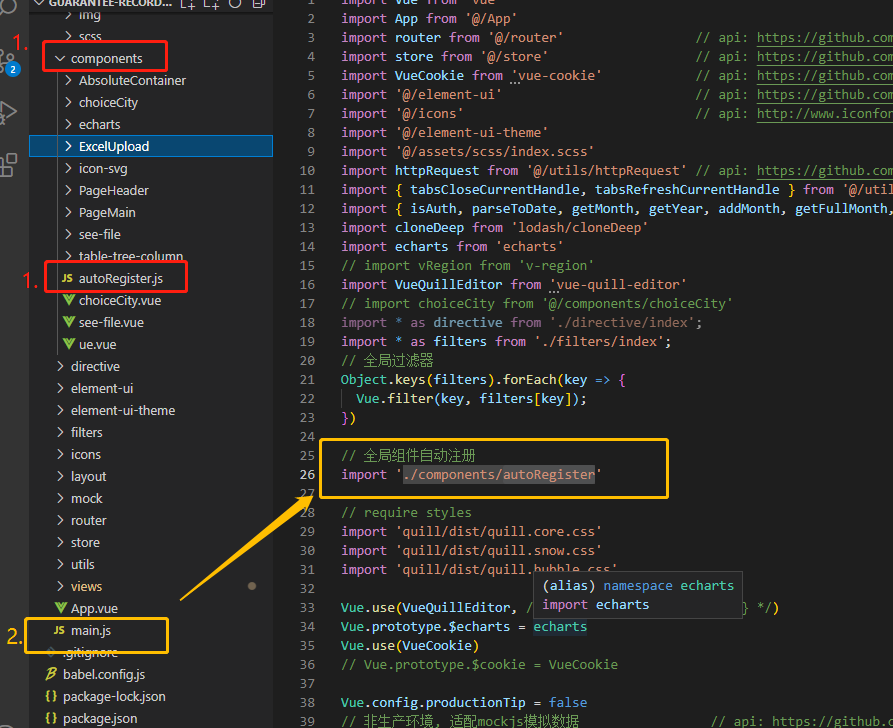
Task: Open main.js in the explorer
Action: pos(91,631)
